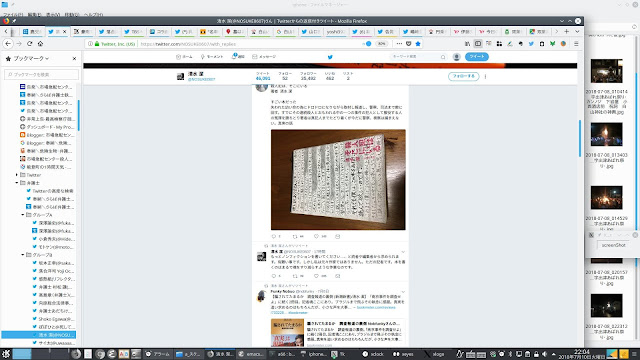The height and width of the screenshot is (360, 640).
Task: Switch to the xclock taskbar entry
Action: pyautogui.click(x=373, y=354)
